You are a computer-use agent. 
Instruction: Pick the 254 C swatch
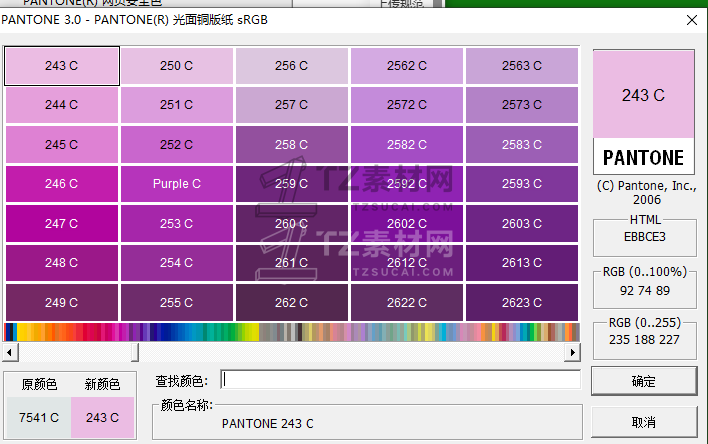[x=177, y=263]
